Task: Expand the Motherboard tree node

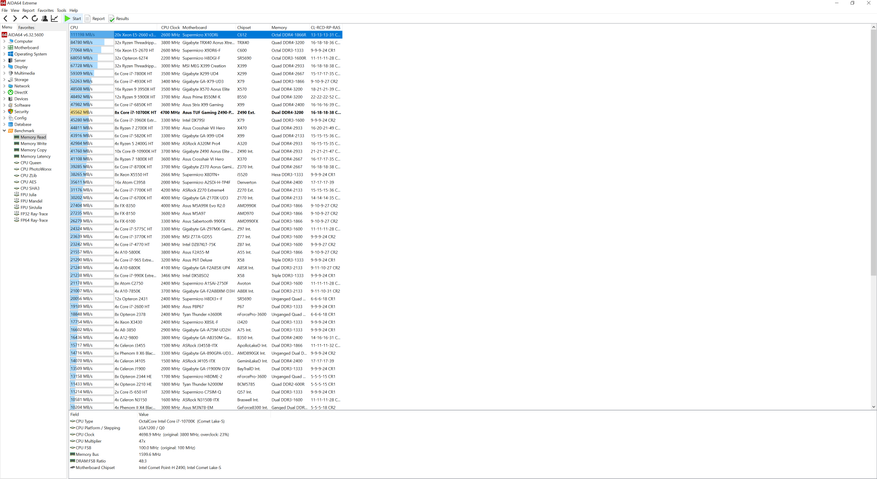Action: 5,47
